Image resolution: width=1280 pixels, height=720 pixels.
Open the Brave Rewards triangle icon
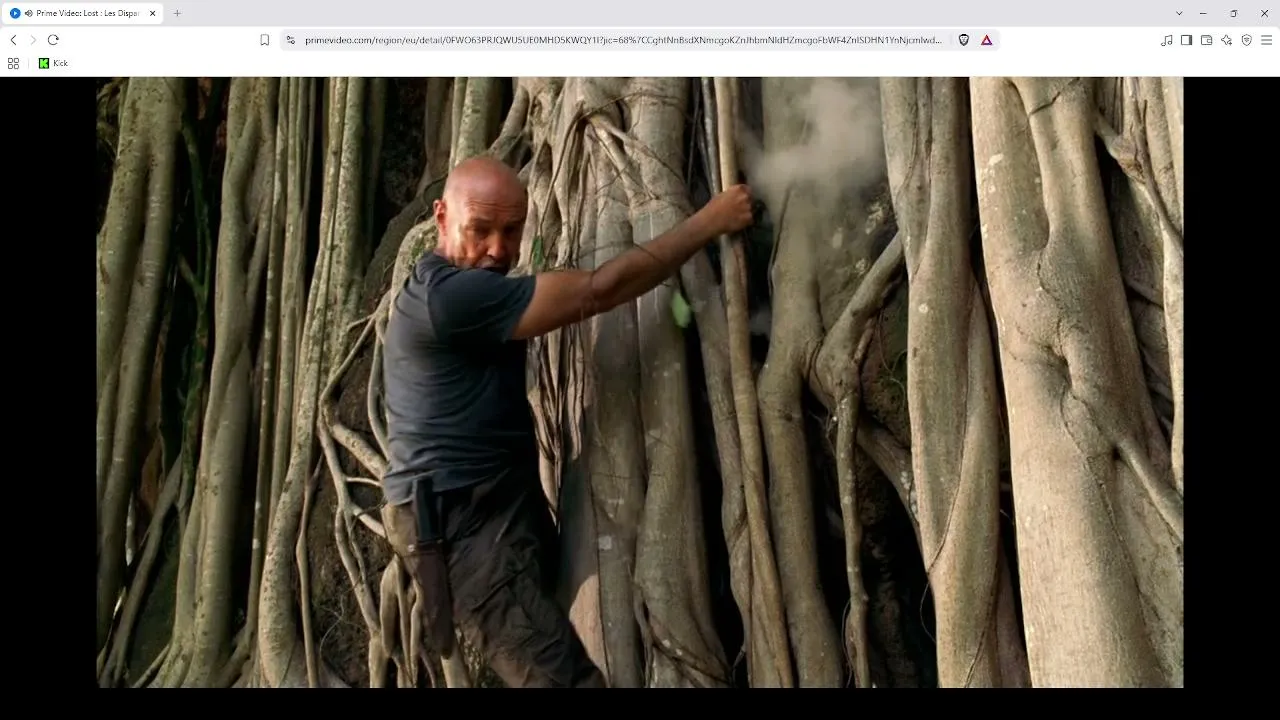coord(987,40)
